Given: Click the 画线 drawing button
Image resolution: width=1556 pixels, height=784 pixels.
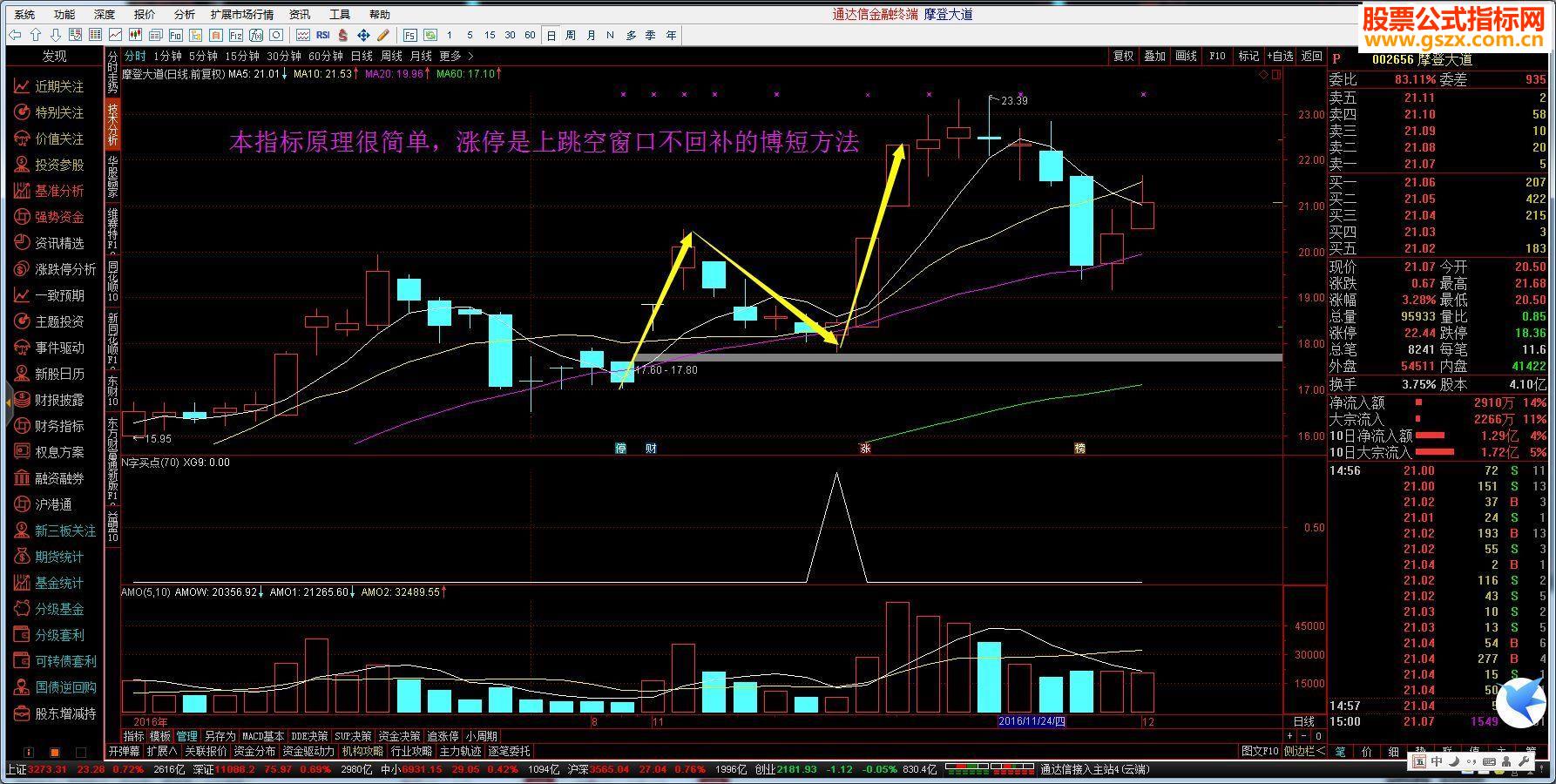Looking at the screenshot, I should tap(1187, 56).
